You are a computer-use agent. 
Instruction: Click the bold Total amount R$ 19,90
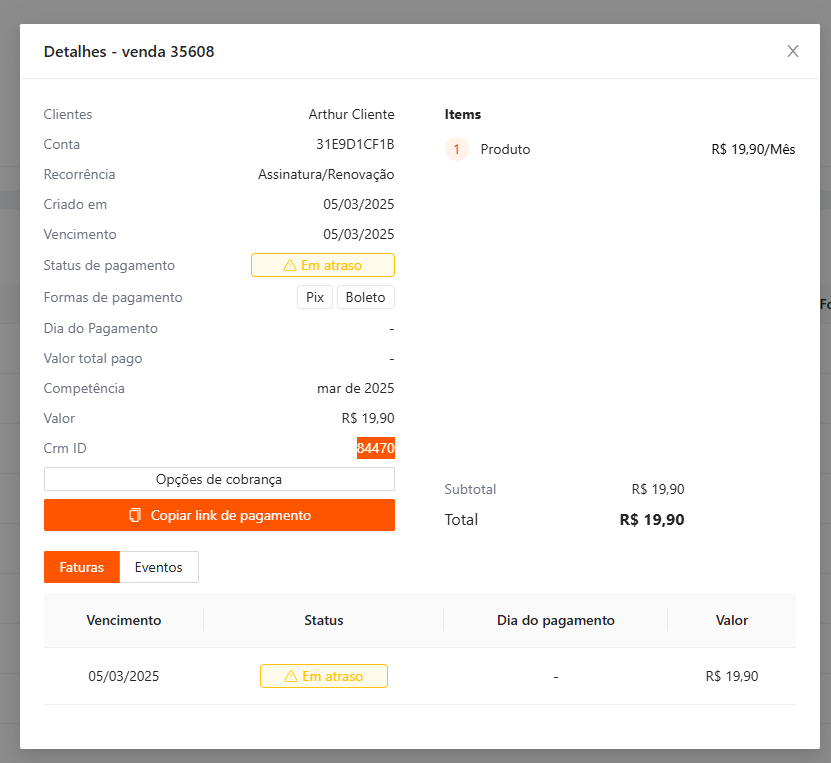click(x=652, y=520)
